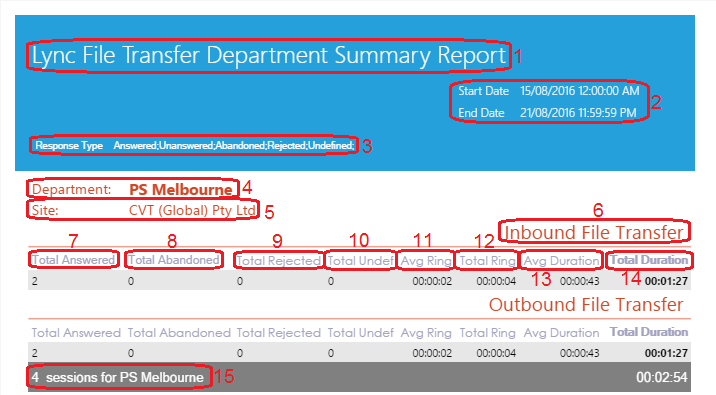Click Avg Ring header in Outbound section
The width and height of the screenshot is (716, 395).
pyautogui.click(x=426, y=333)
